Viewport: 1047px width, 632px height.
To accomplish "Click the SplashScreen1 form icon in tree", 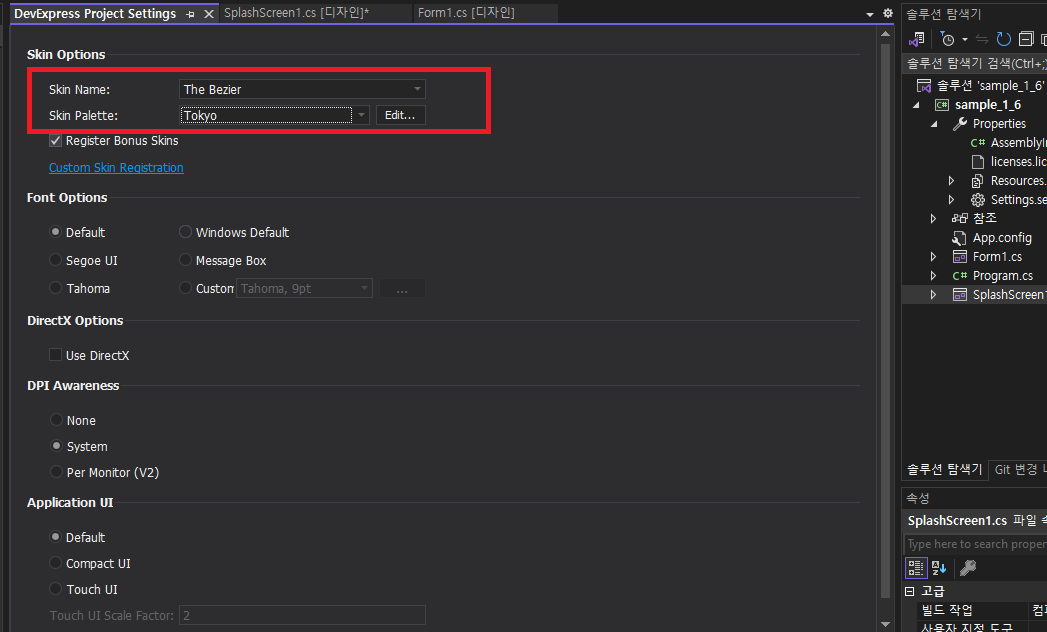I will 960,295.
